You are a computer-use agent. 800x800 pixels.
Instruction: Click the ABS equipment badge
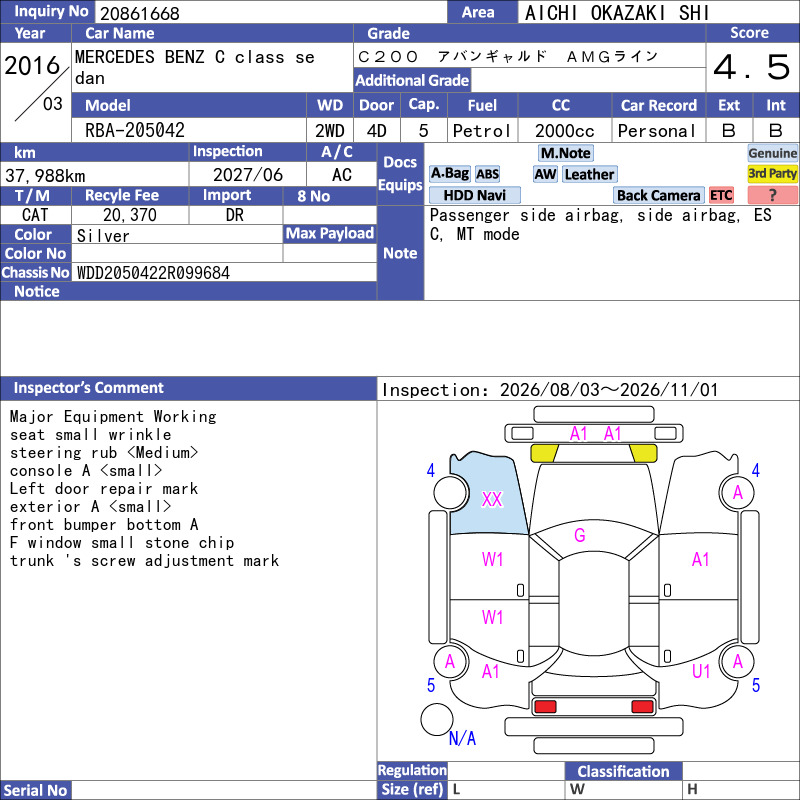[x=487, y=174]
